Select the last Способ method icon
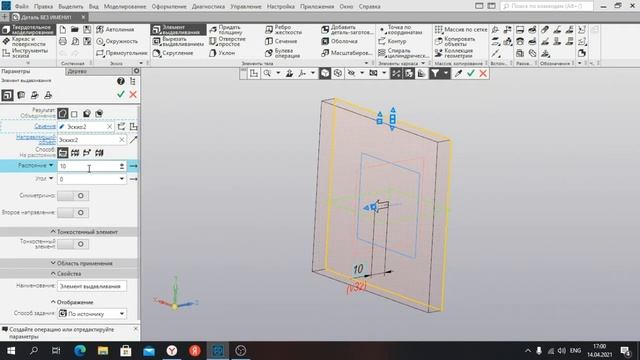The image size is (640, 360). tap(99, 153)
